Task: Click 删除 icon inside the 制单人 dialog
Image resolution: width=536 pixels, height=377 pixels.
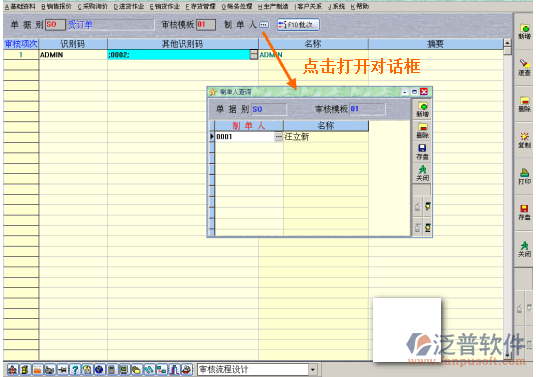Action: (422, 131)
